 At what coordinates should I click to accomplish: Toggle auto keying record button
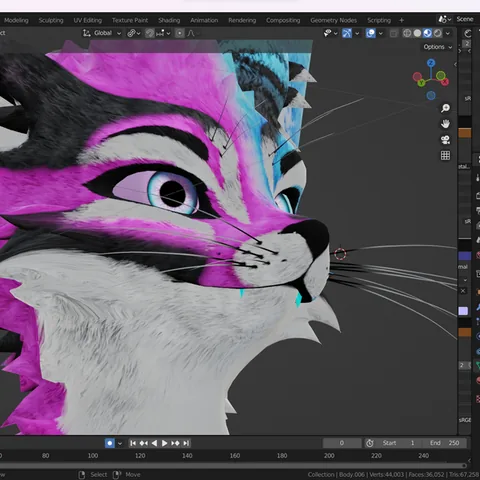tap(110, 443)
